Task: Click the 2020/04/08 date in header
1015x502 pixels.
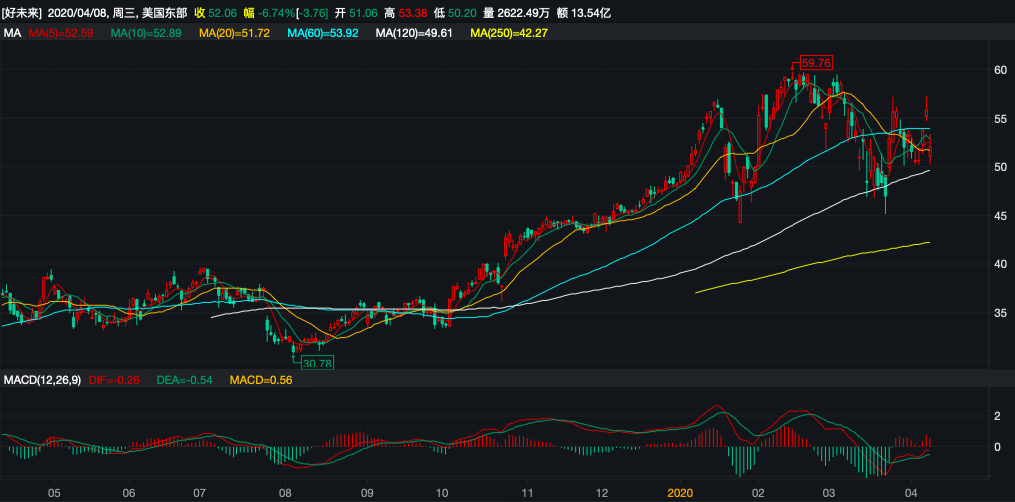Action: point(78,14)
